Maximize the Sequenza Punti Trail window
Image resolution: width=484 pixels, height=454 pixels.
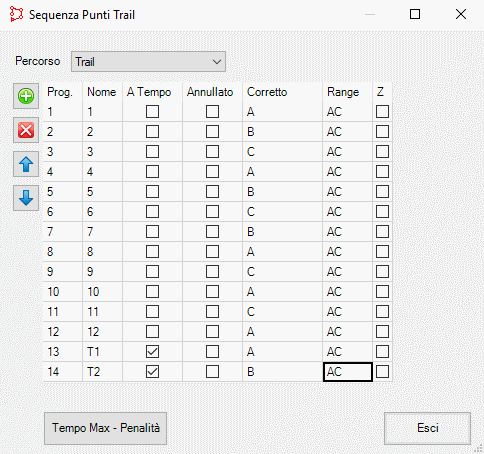click(x=415, y=14)
